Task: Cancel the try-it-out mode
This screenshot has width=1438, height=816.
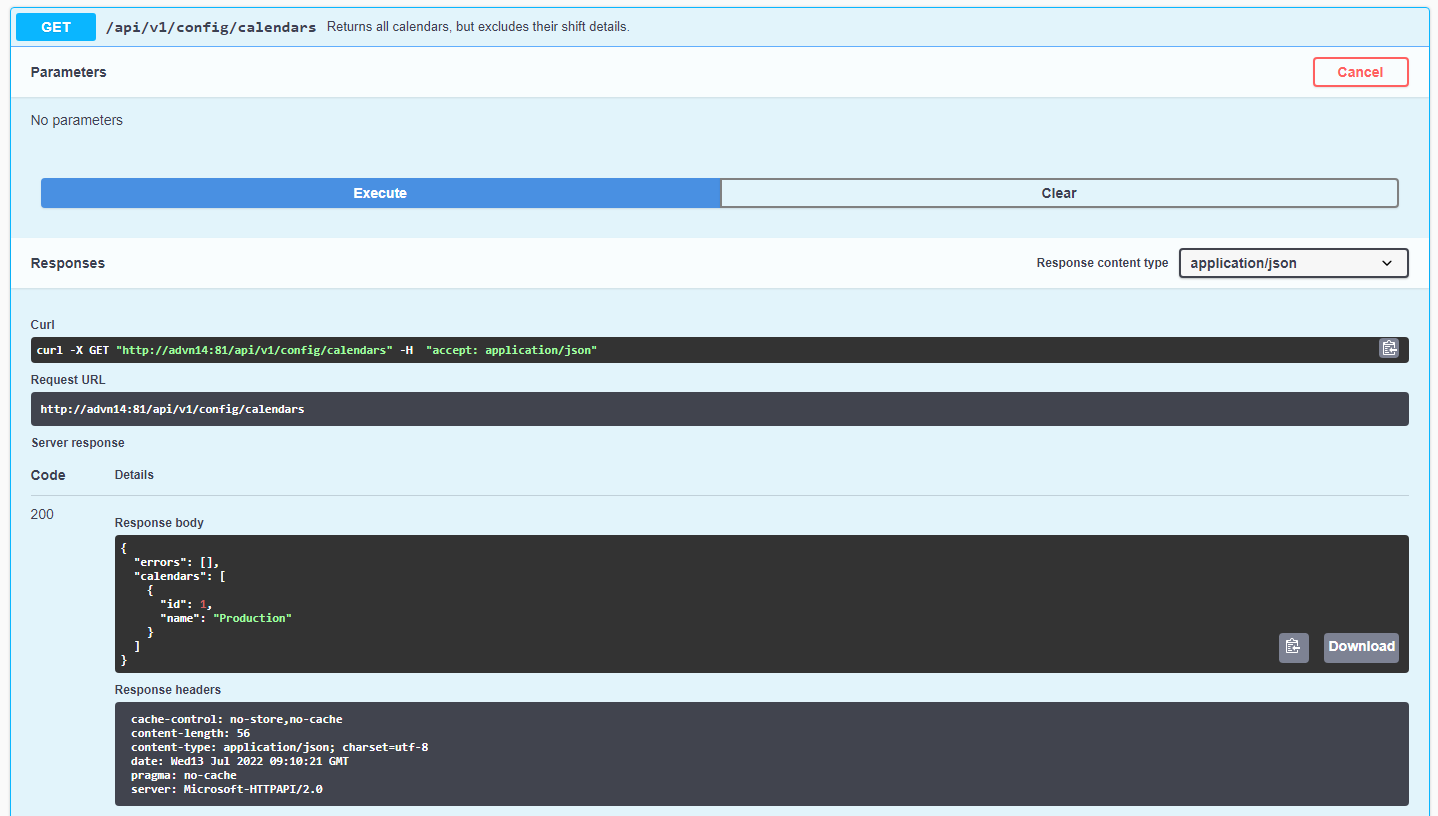Action: point(1360,71)
